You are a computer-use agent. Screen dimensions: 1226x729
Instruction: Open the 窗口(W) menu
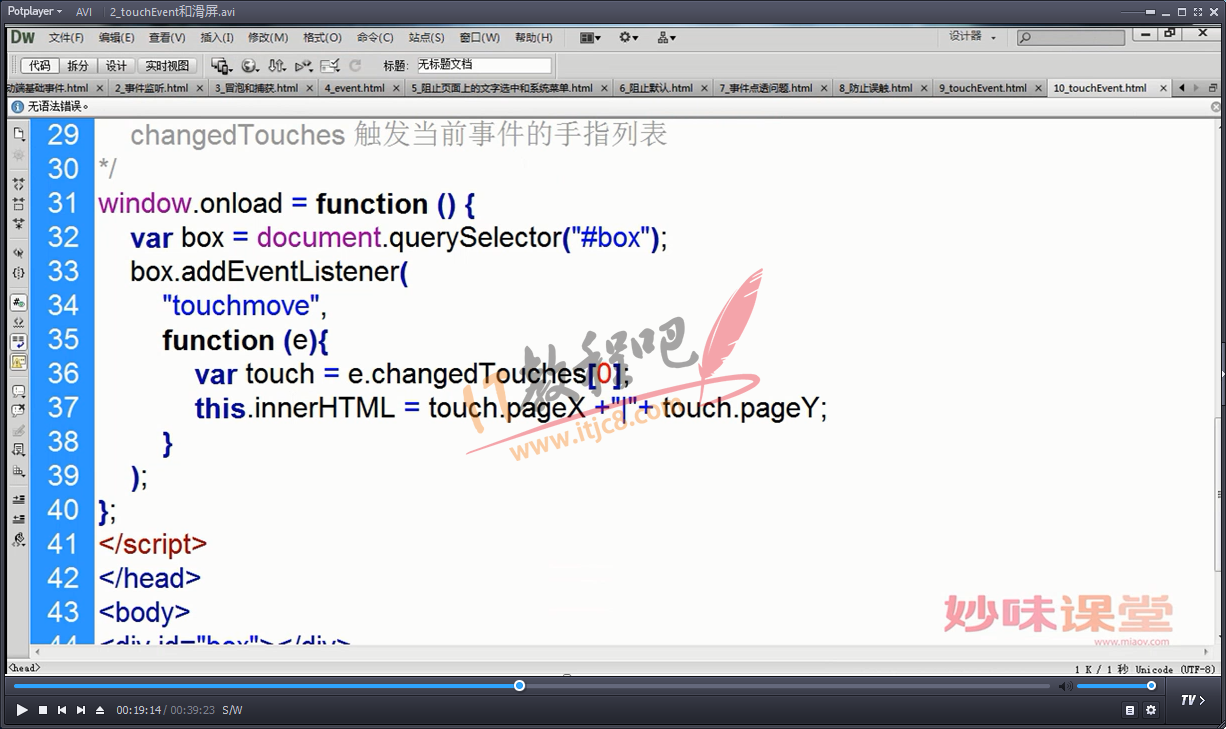(480, 37)
